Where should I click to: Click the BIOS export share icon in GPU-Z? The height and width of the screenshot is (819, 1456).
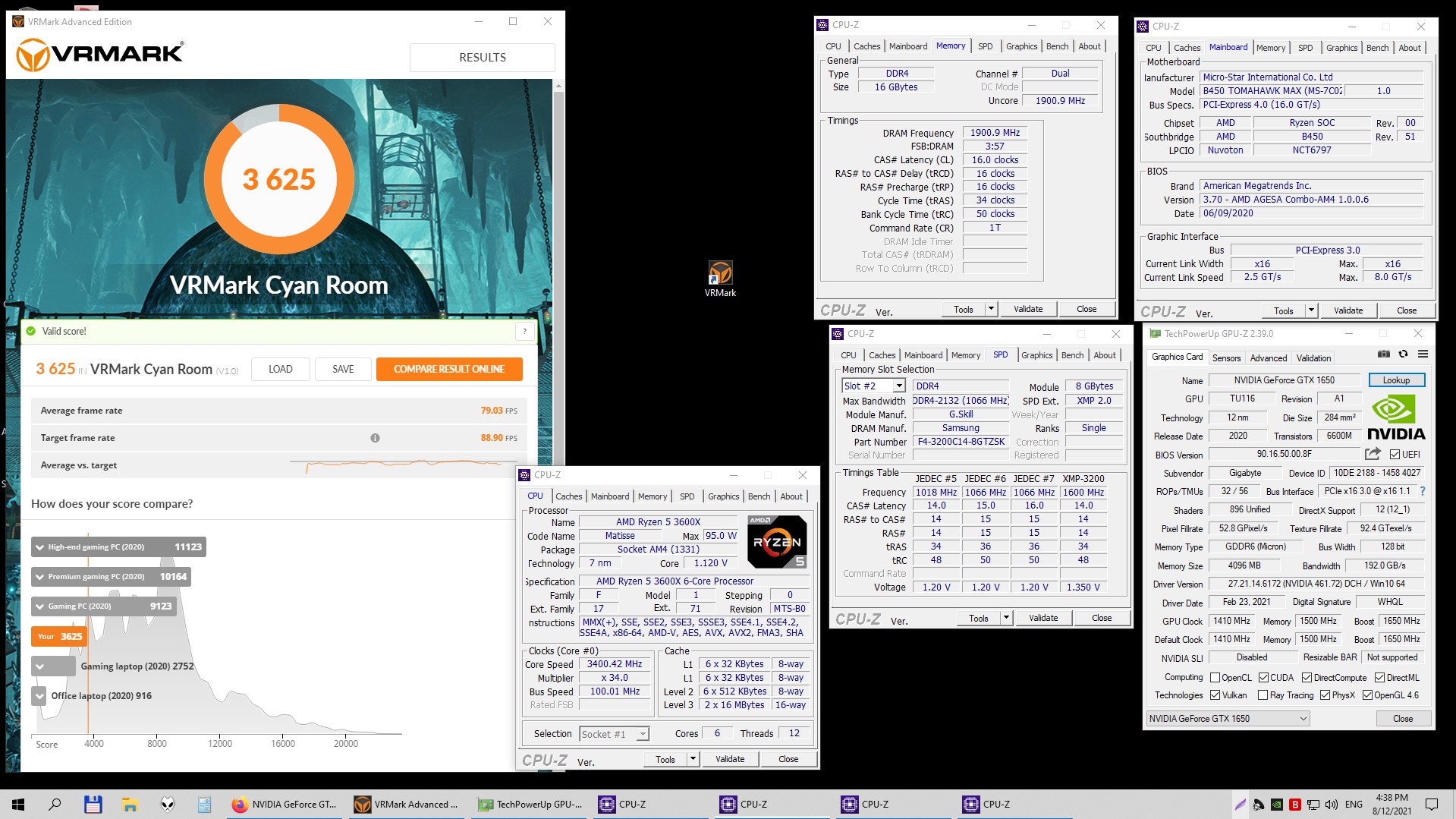coord(1373,454)
